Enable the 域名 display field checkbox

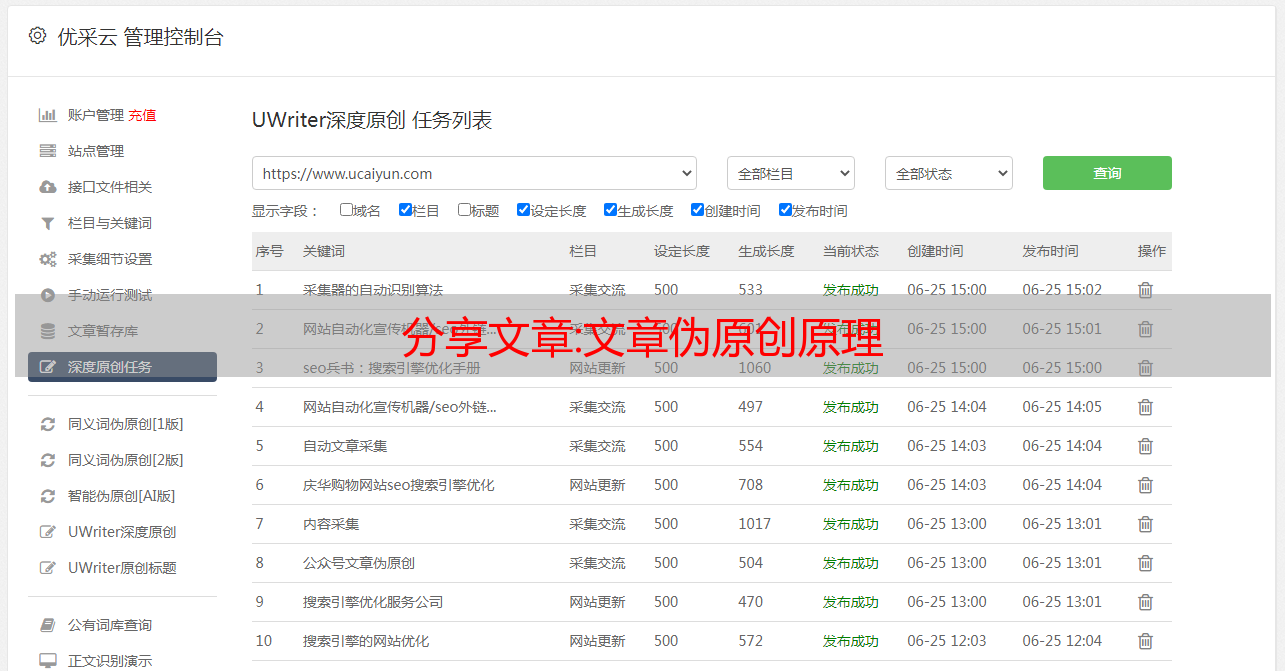click(x=346, y=210)
